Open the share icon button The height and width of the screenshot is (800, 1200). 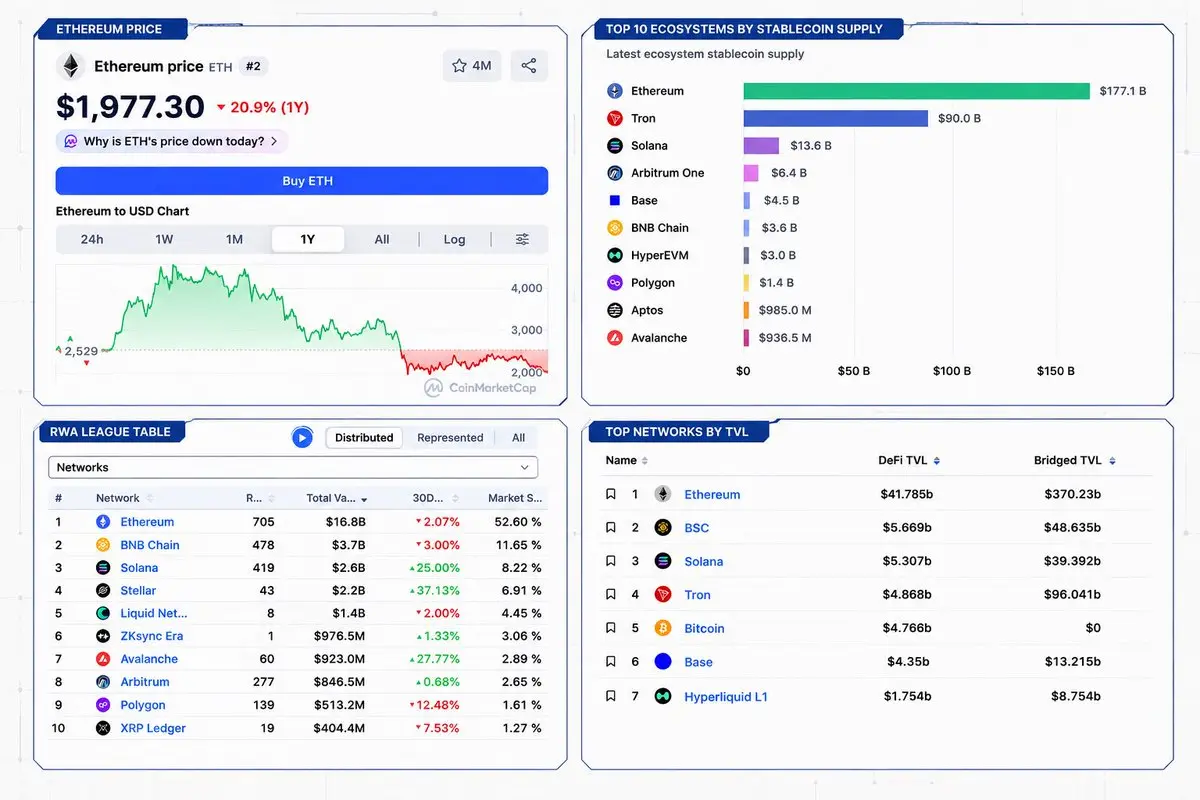point(529,66)
